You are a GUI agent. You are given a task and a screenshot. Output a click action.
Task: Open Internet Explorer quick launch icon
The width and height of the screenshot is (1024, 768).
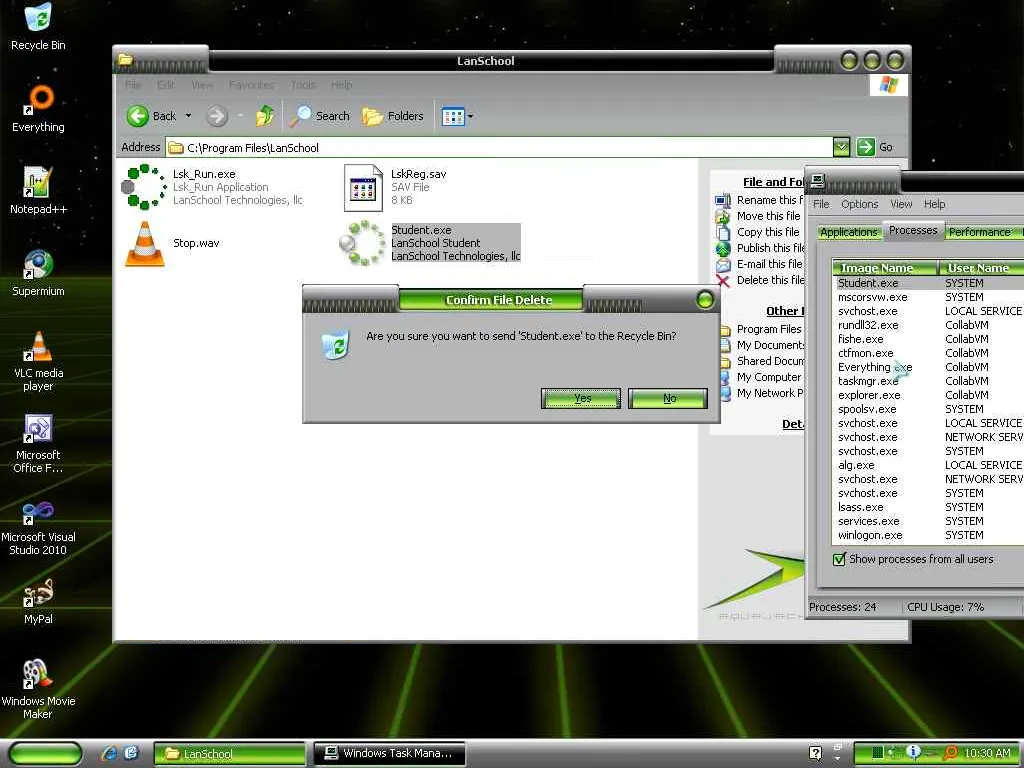(108, 754)
